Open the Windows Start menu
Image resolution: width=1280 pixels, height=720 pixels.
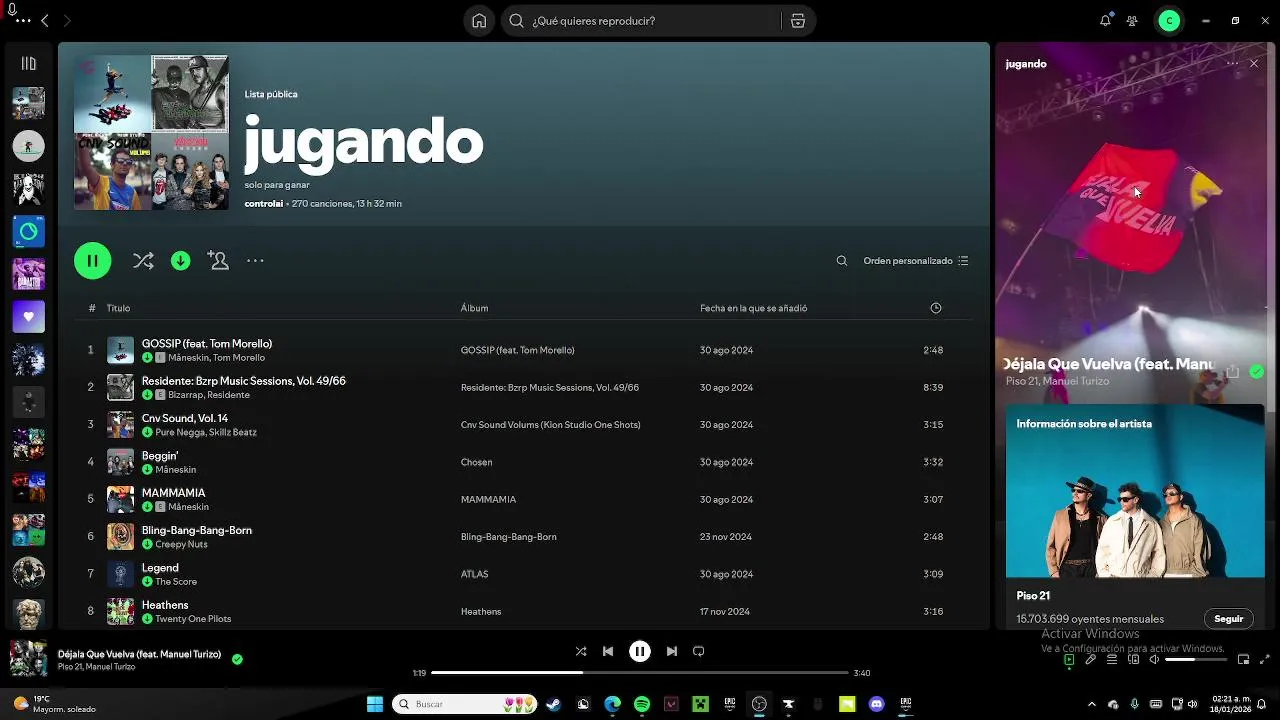click(375, 704)
